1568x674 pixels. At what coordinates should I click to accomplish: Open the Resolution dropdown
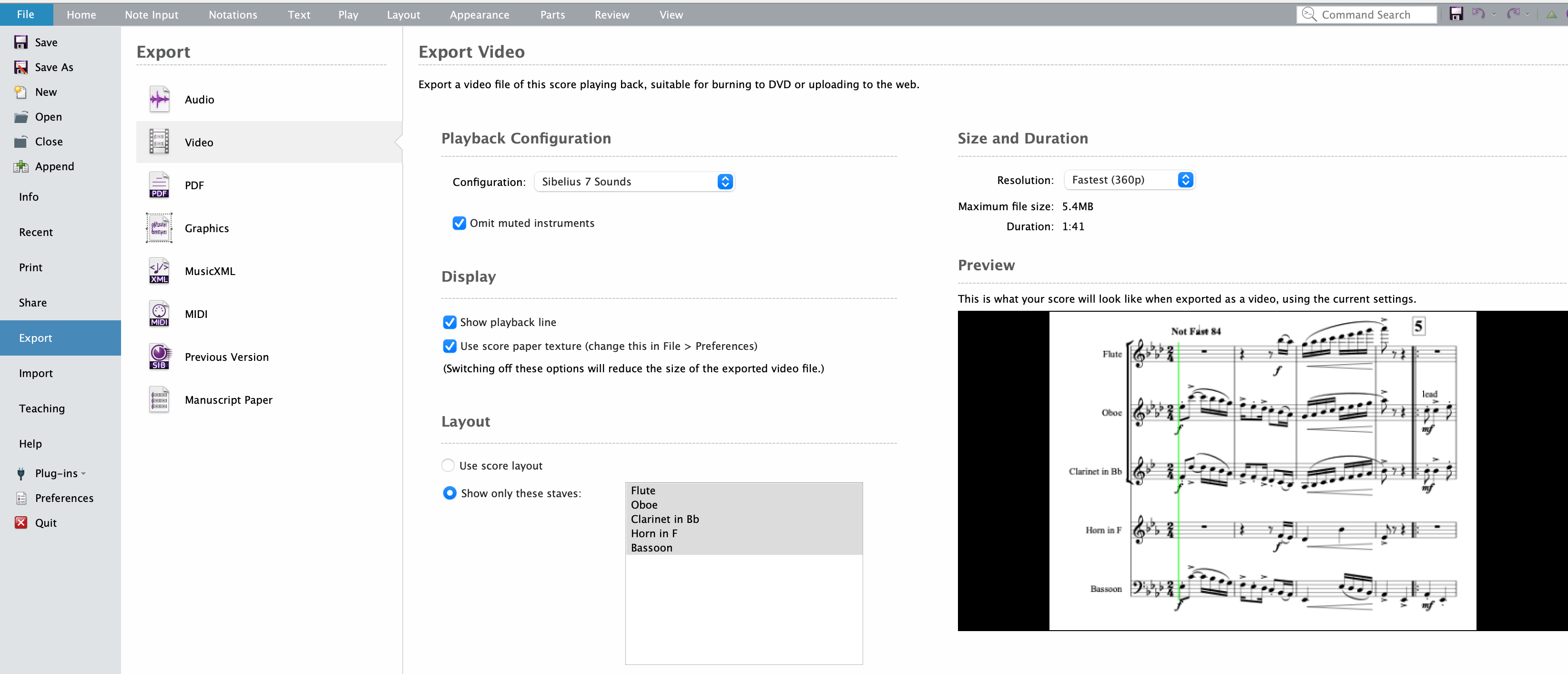1129,180
